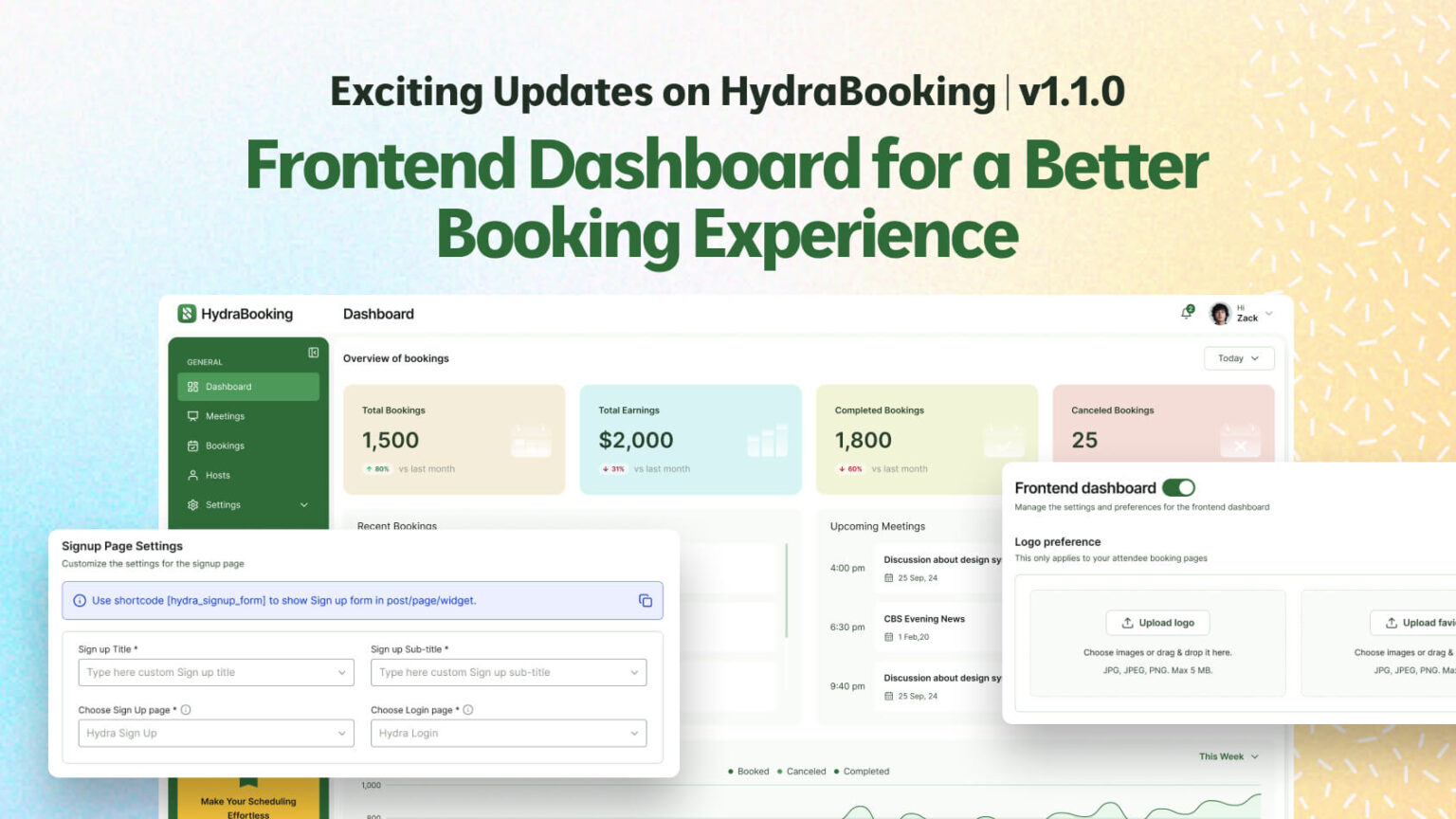Click the Sign up Title input field
The height and width of the screenshot is (819, 1456).
point(215,672)
